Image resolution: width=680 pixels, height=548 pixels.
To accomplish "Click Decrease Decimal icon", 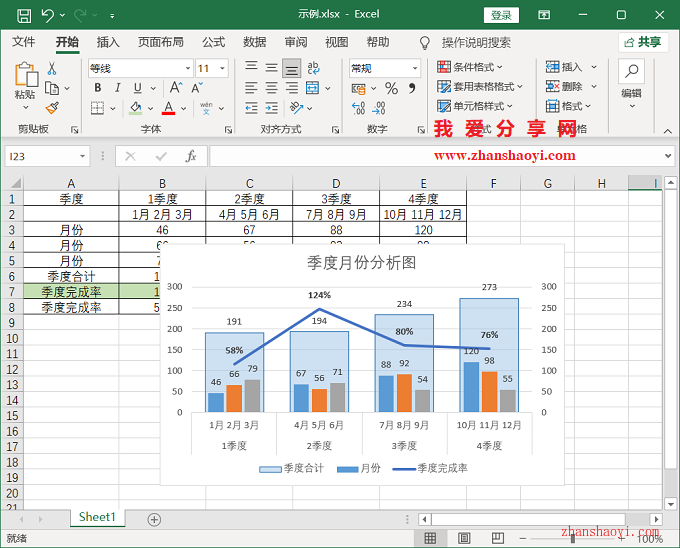I will (x=379, y=108).
